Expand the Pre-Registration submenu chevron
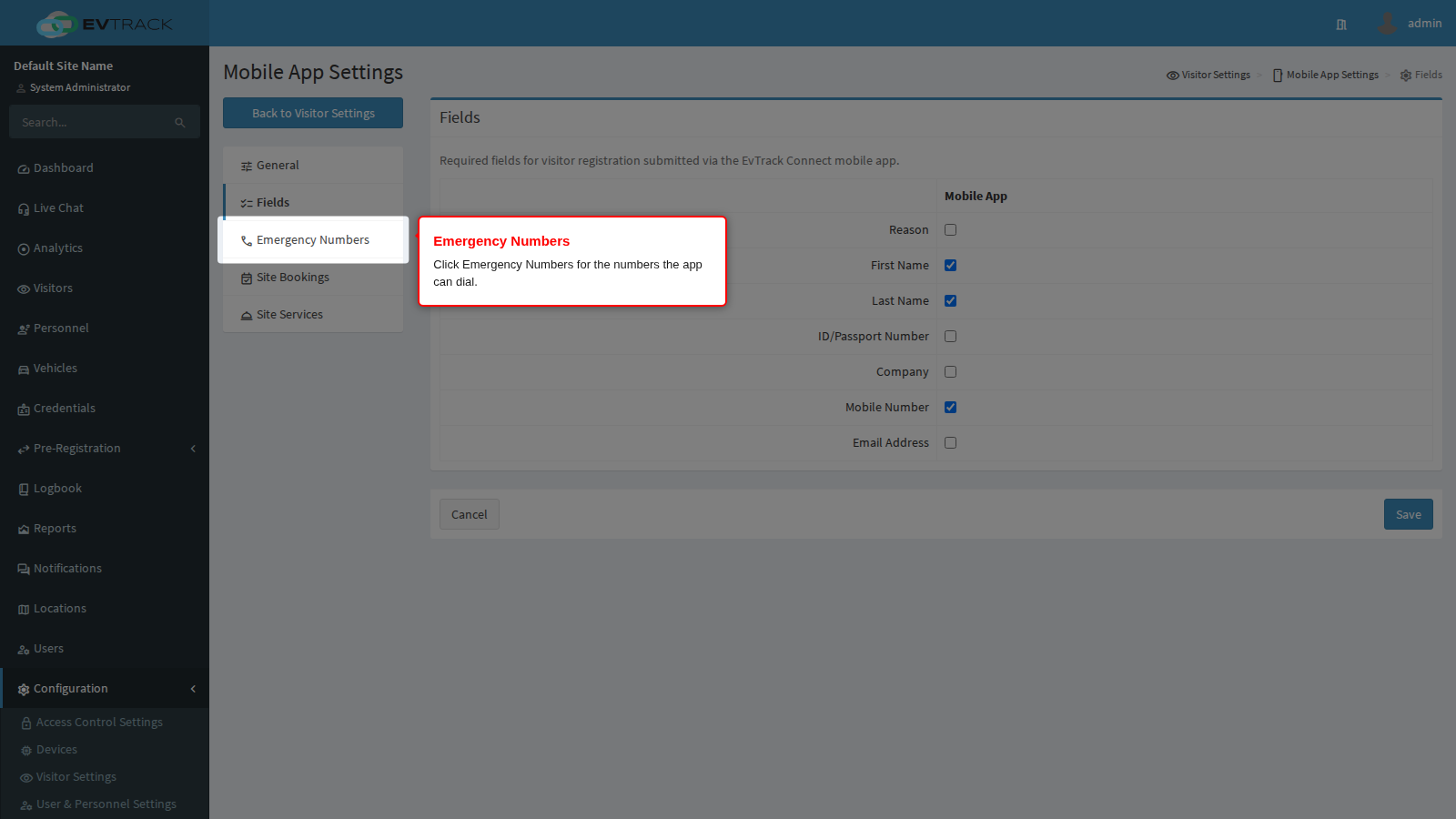 tap(193, 449)
